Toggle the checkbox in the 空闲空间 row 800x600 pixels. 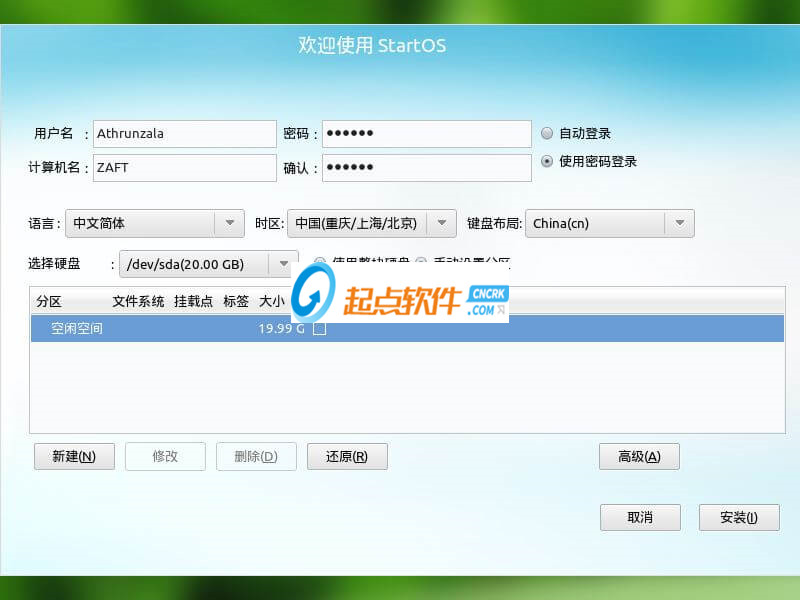pyautogui.click(x=319, y=329)
